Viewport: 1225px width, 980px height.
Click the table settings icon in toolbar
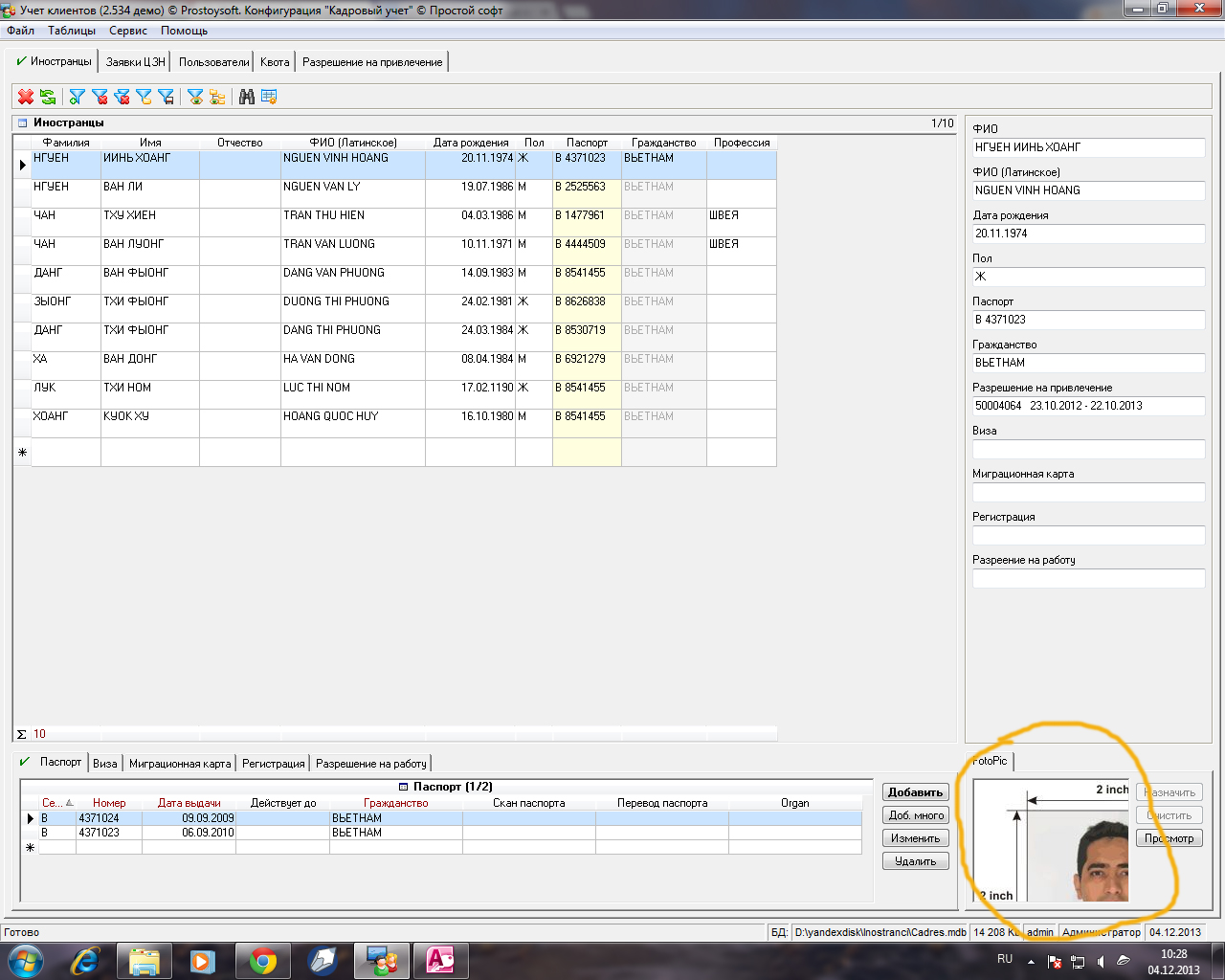coord(269,97)
